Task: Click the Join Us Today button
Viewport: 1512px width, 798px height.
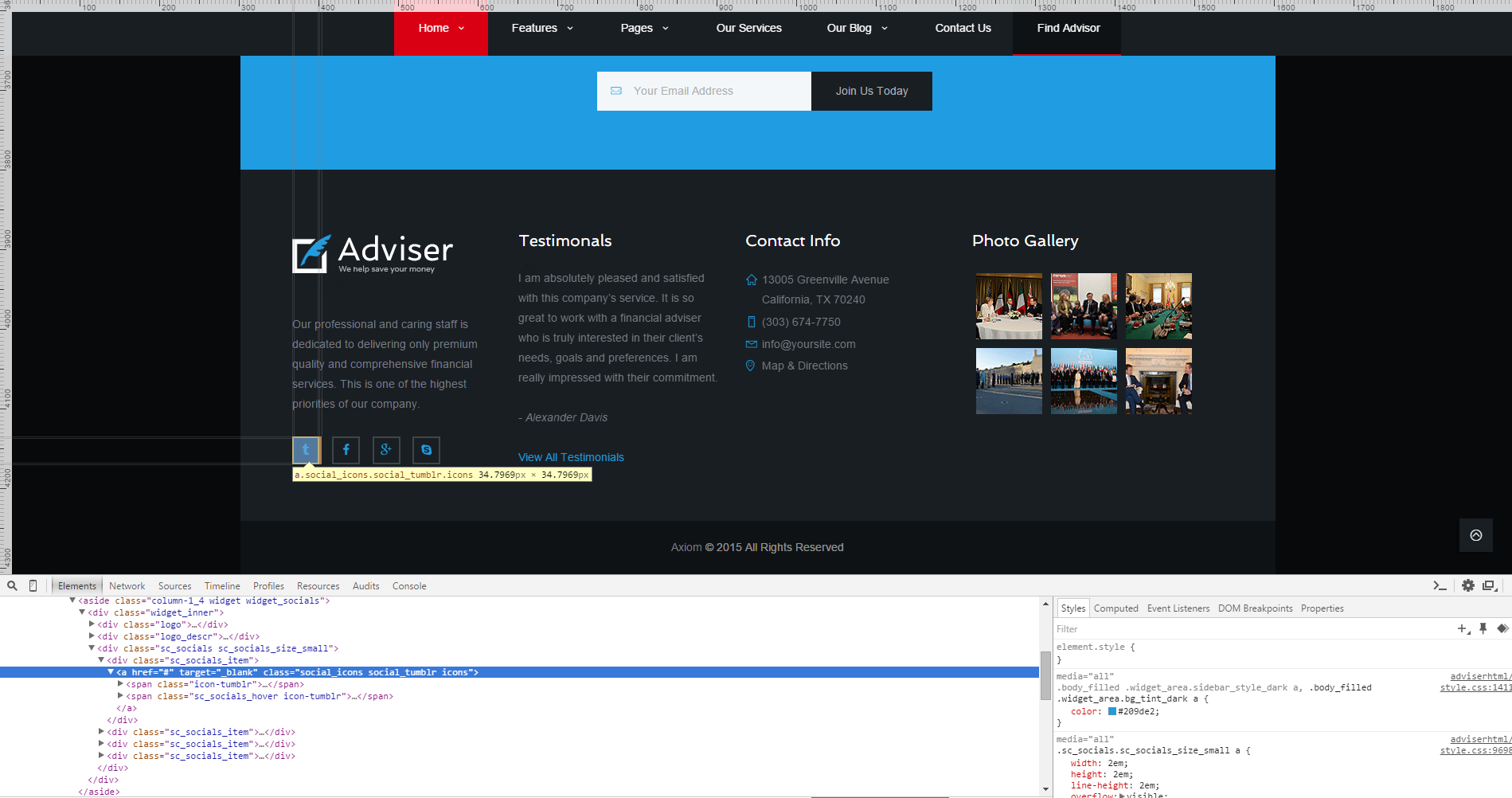Action: [871, 91]
